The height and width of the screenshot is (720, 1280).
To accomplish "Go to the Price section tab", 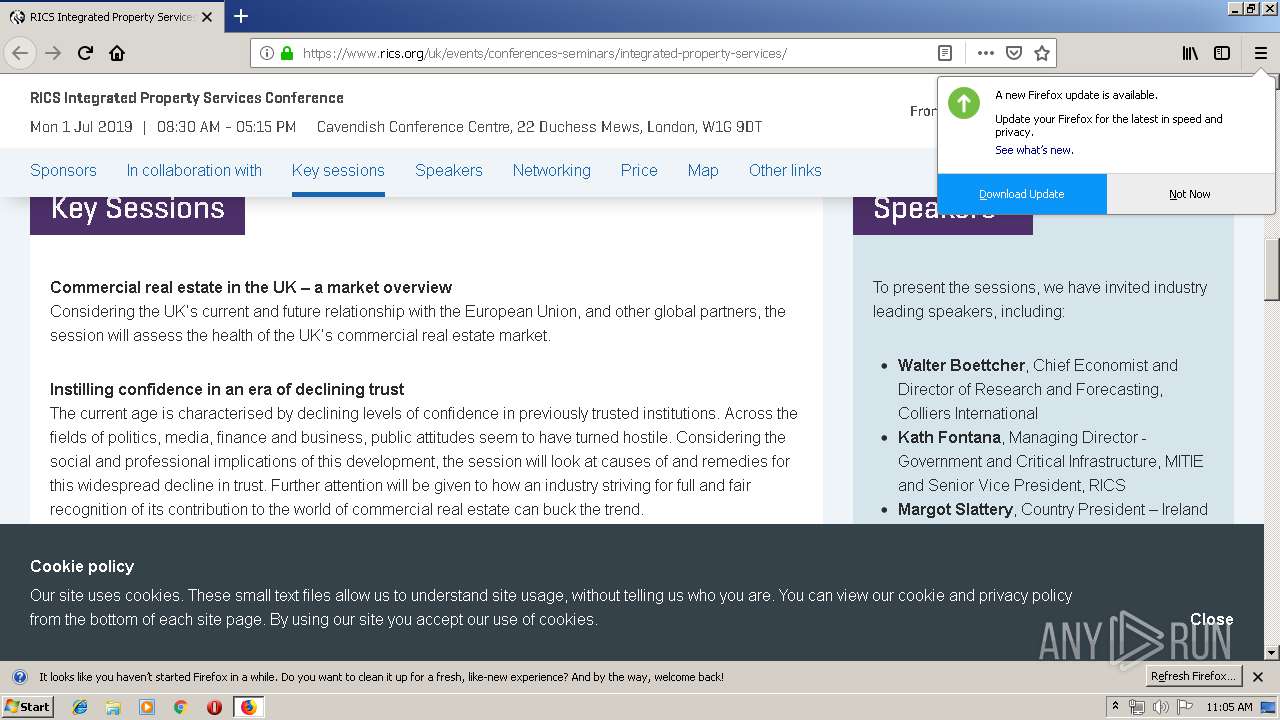I will 639,170.
